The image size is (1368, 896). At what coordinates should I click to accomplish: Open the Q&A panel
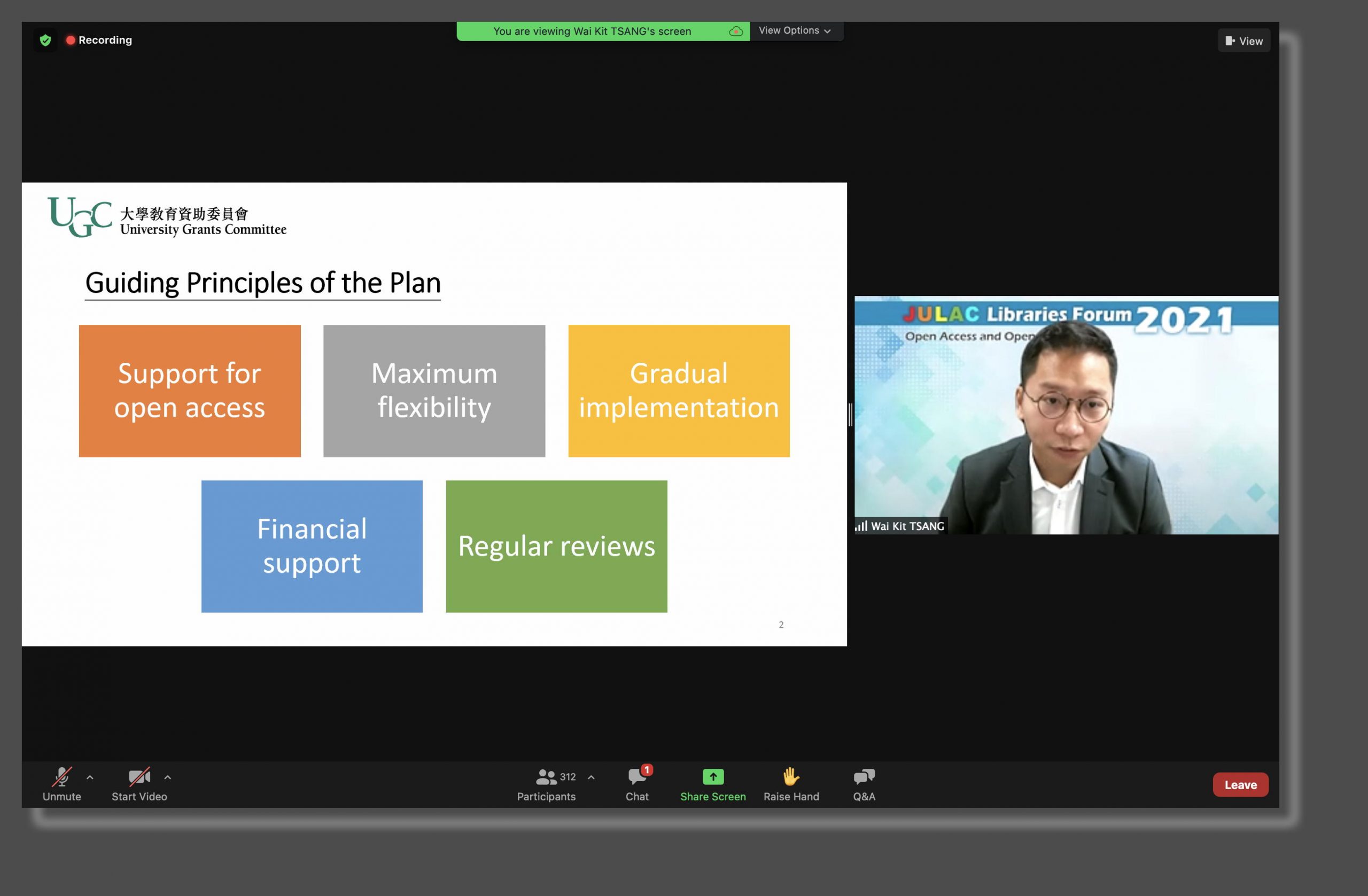click(x=864, y=784)
